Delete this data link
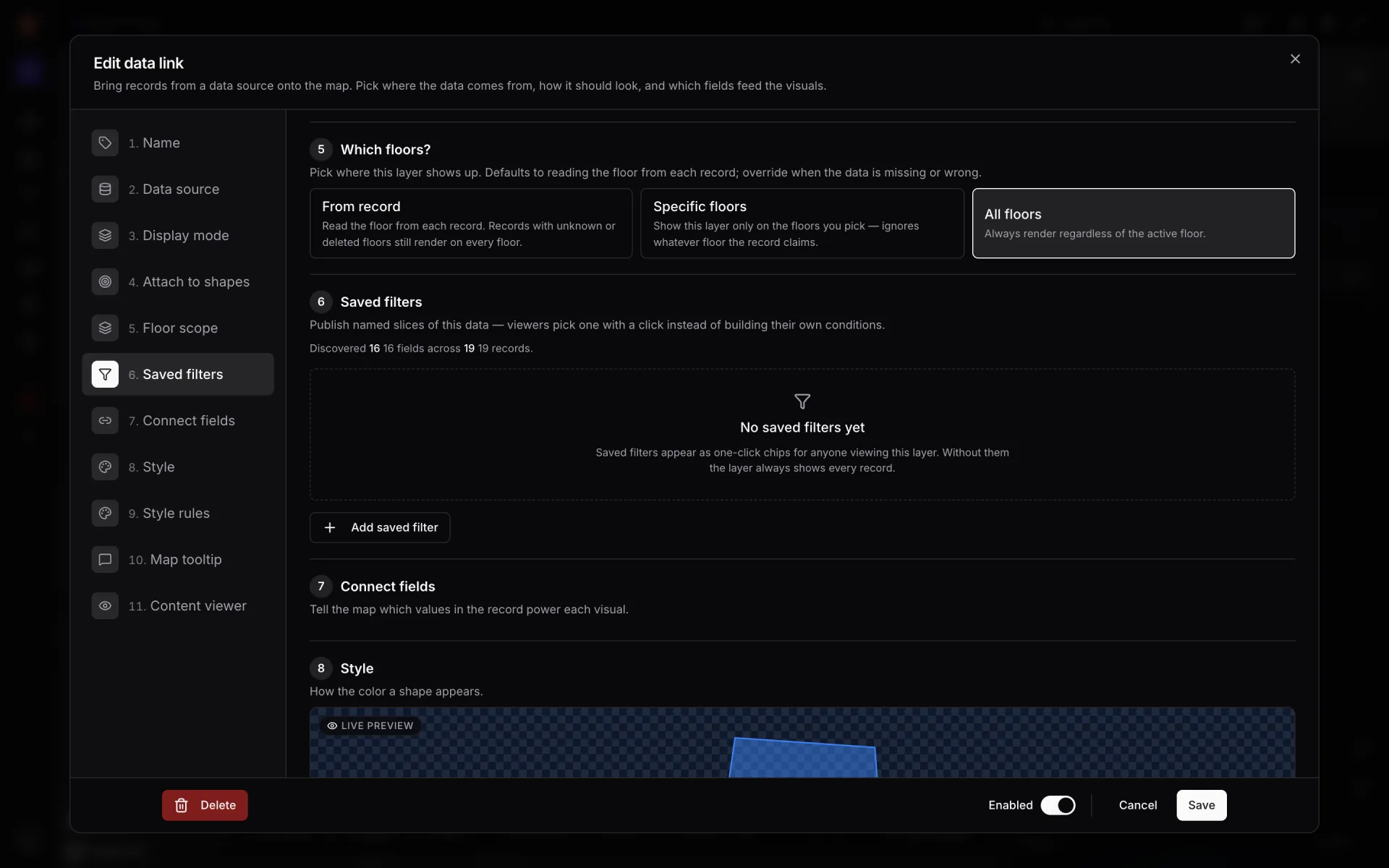The width and height of the screenshot is (1389, 868). click(x=205, y=805)
